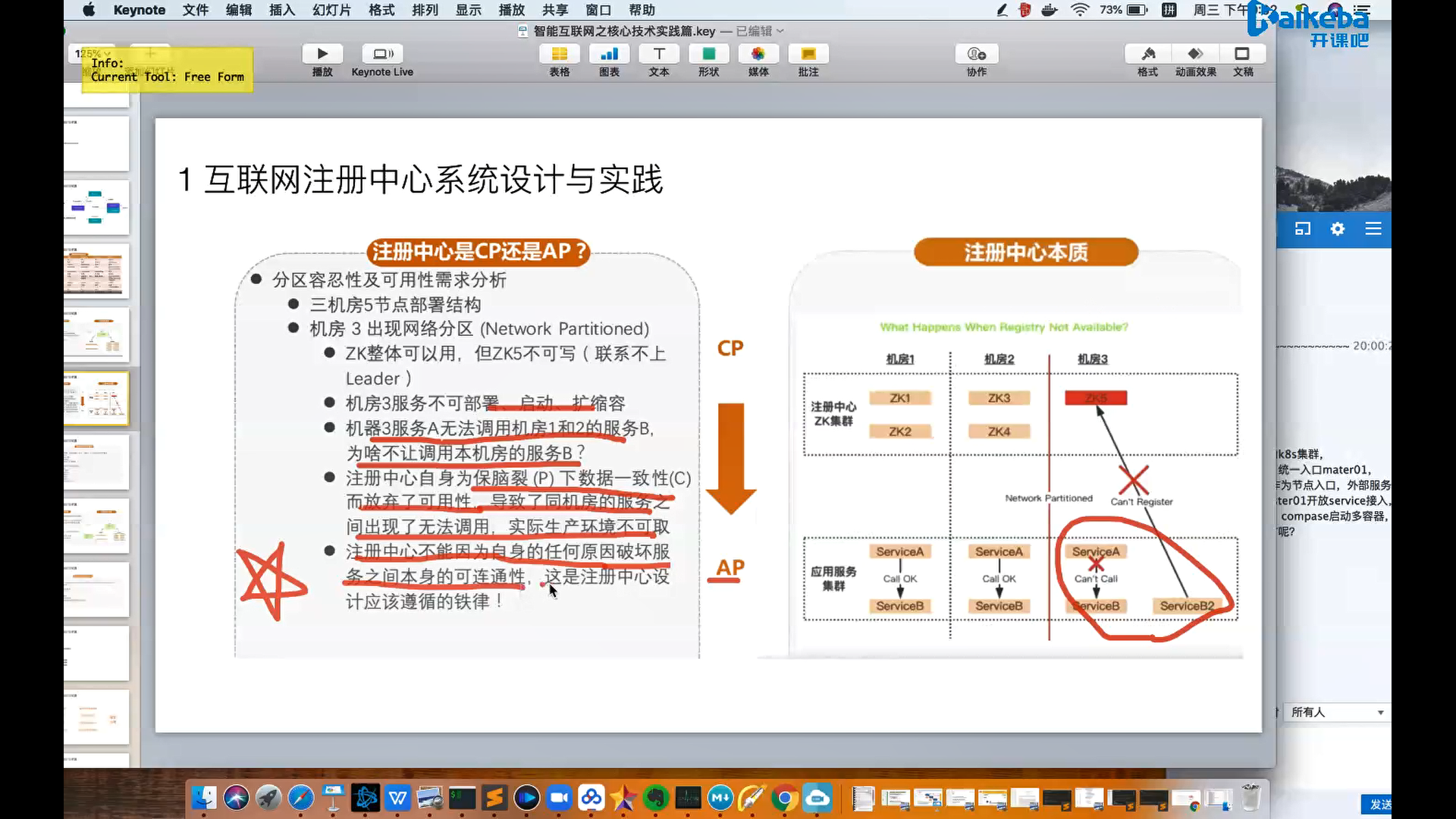Expand document title 已编辑 chevron
Image resolution: width=1456 pixels, height=819 pixels.
[780, 31]
